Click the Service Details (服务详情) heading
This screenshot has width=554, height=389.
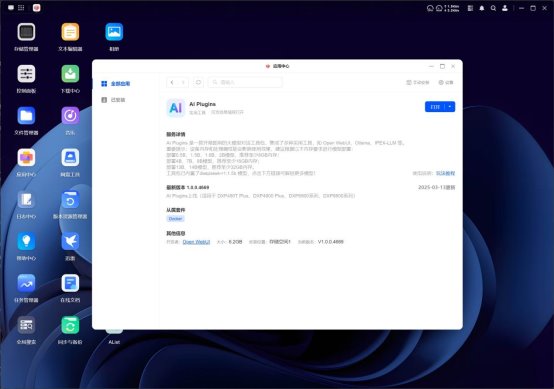(x=176, y=134)
